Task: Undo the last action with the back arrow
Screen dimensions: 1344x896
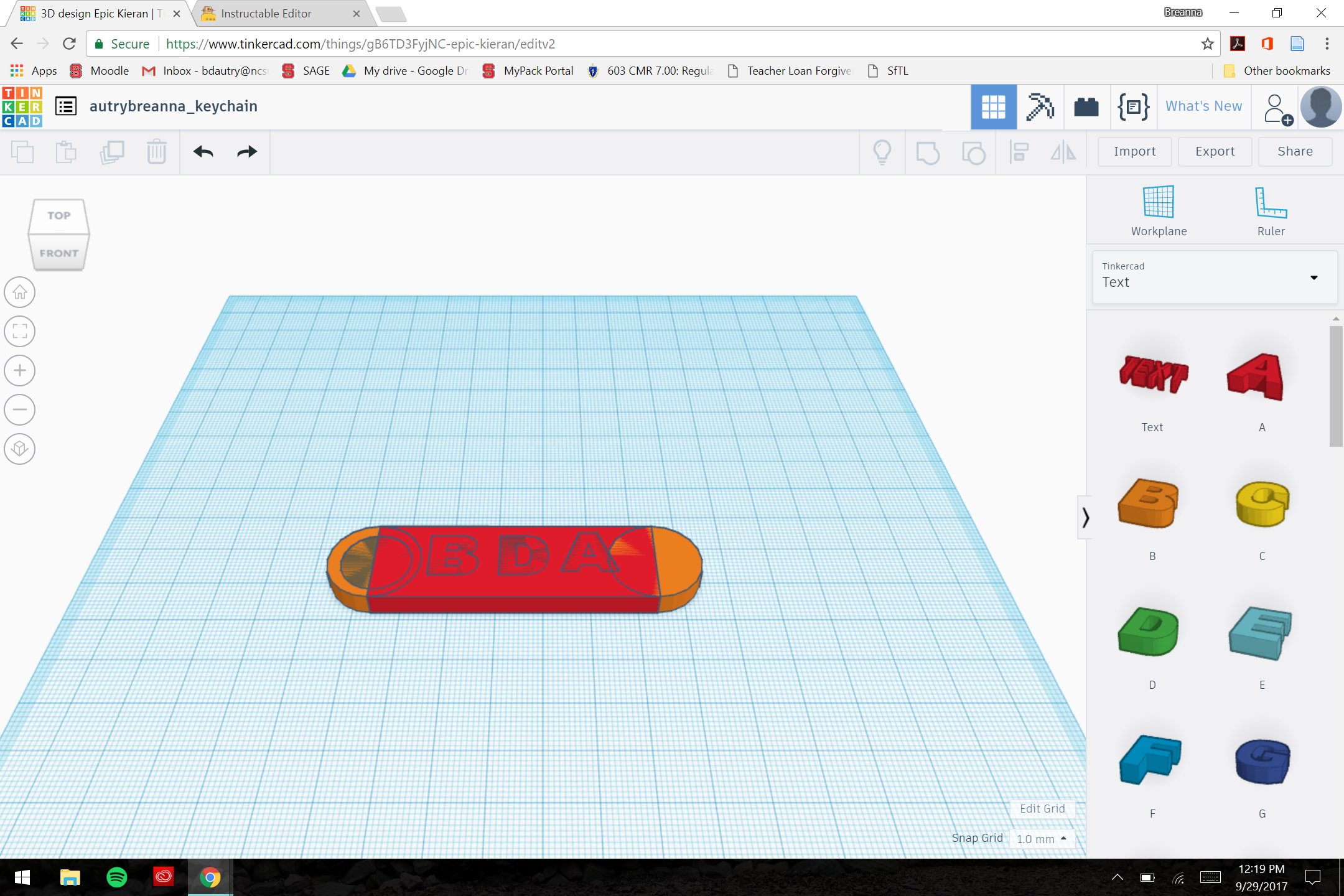Action: pyautogui.click(x=202, y=152)
